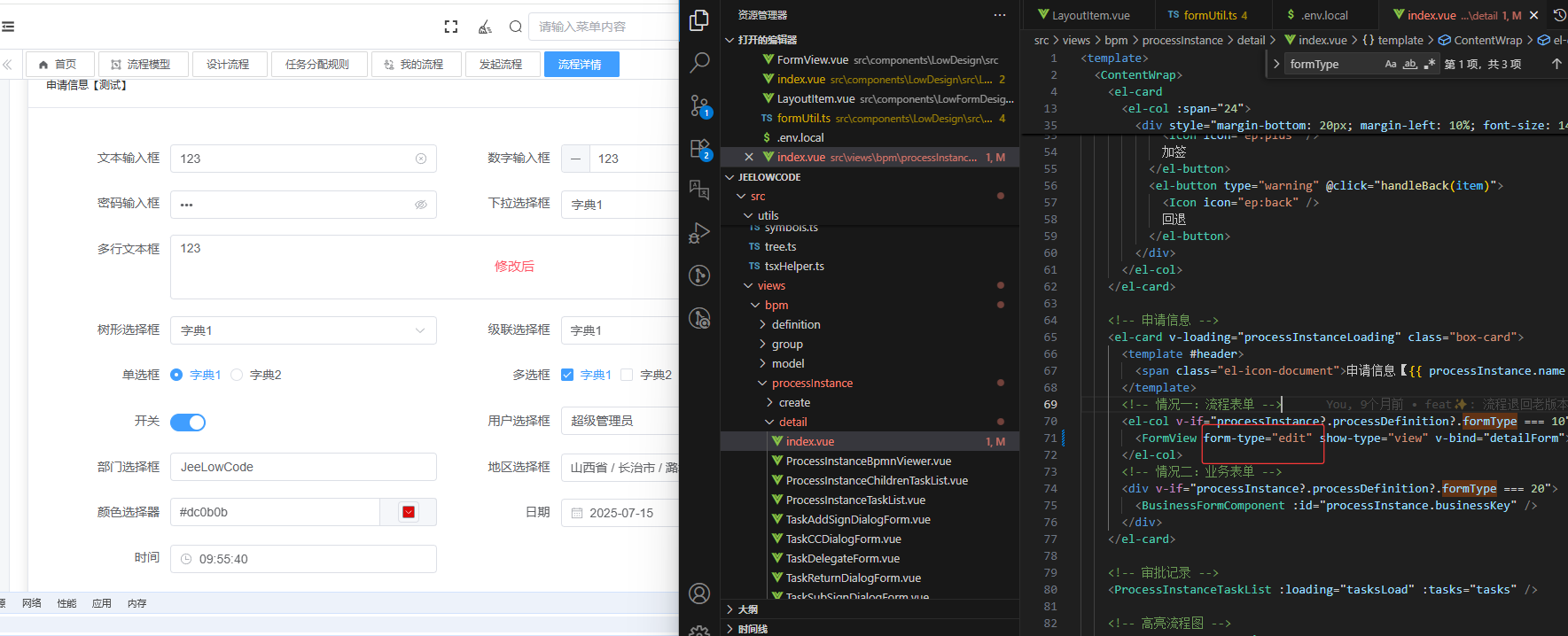The height and width of the screenshot is (636, 1568).
Task: Toggle fullscreen icon in web app header
Action: (451, 27)
